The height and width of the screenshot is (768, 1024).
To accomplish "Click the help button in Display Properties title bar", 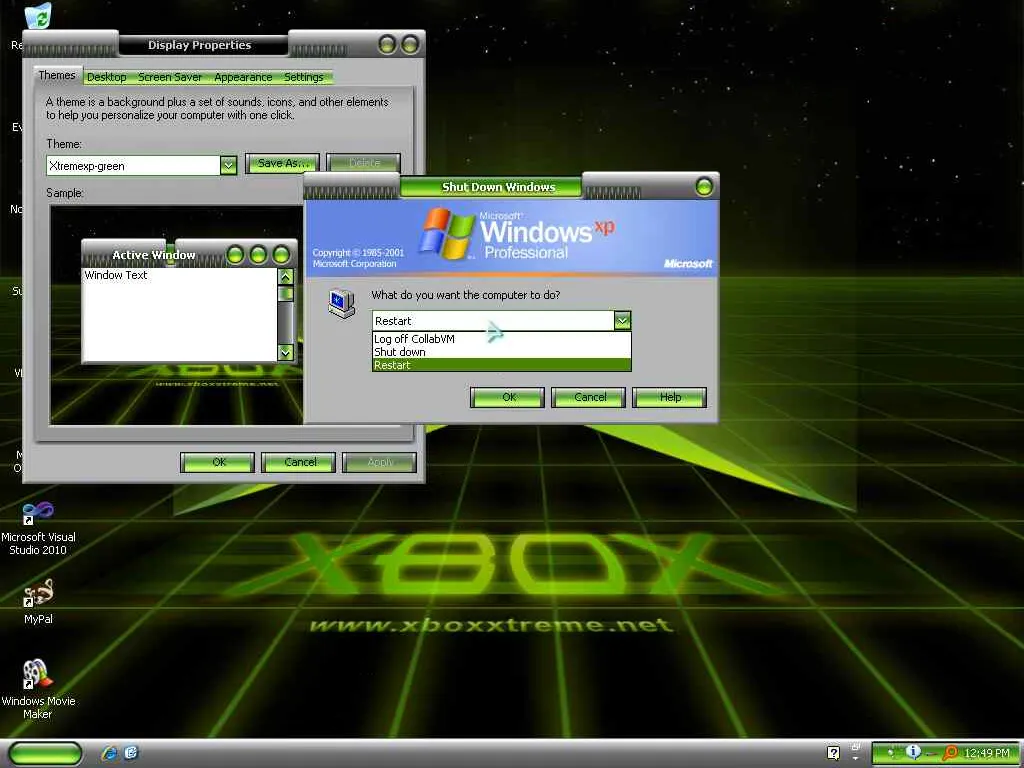I will (x=387, y=44).
